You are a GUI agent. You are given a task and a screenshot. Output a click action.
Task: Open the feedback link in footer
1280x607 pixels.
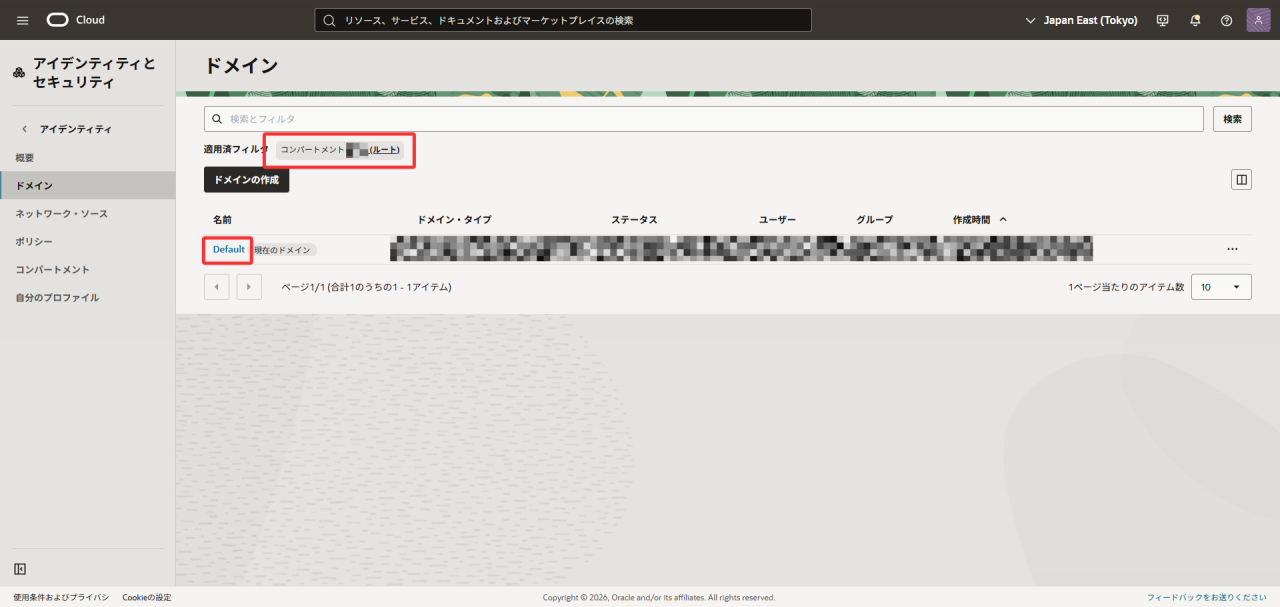pyautogui.click(x=1207, y=597)
